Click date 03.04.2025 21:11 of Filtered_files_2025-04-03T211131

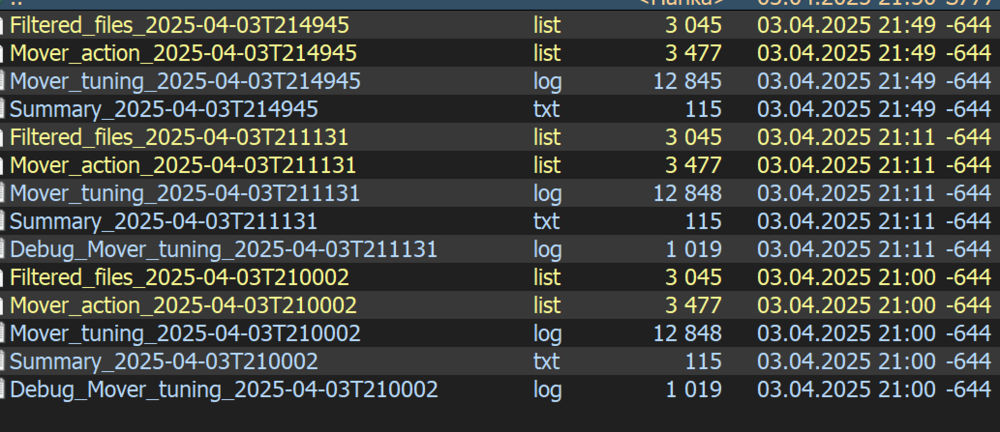[846, 138]
